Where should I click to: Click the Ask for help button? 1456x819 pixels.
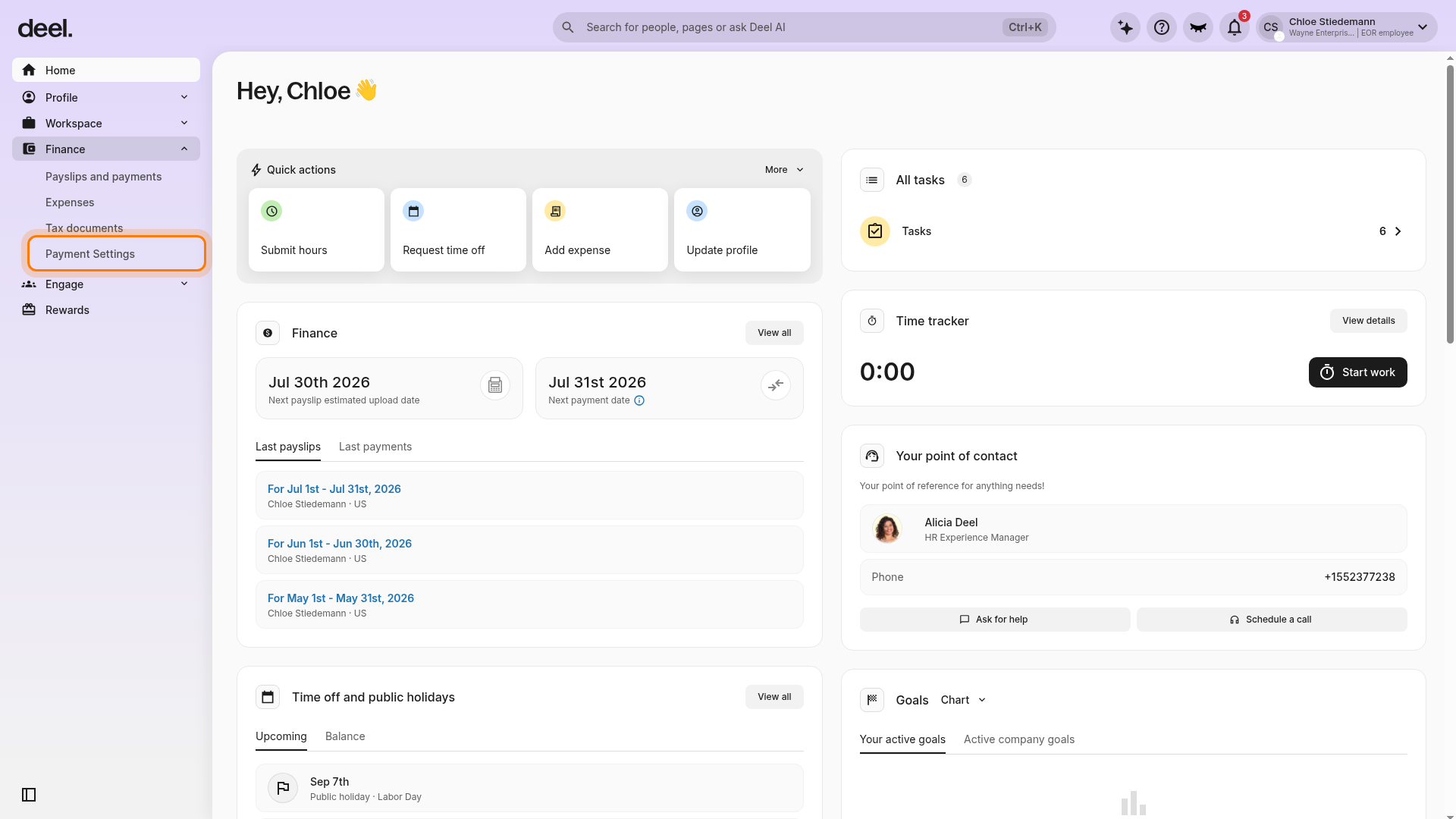pyautogui.click(x=995, y=620)
